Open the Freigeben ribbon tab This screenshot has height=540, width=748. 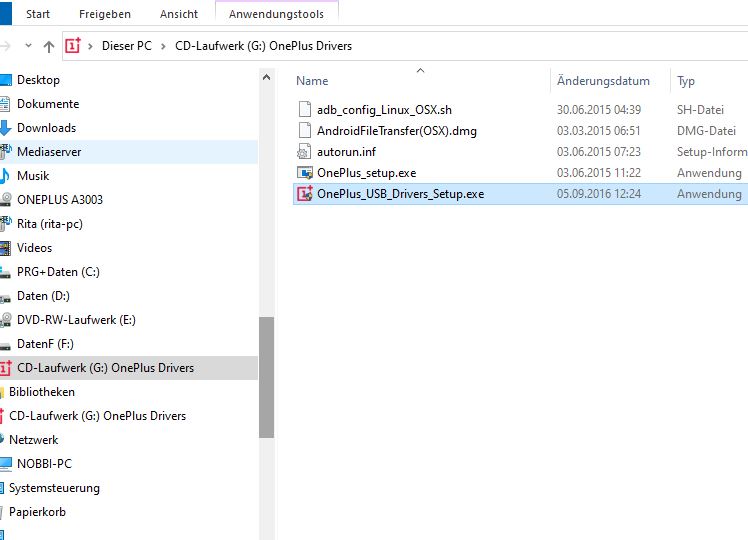click(x=104, y=14)
